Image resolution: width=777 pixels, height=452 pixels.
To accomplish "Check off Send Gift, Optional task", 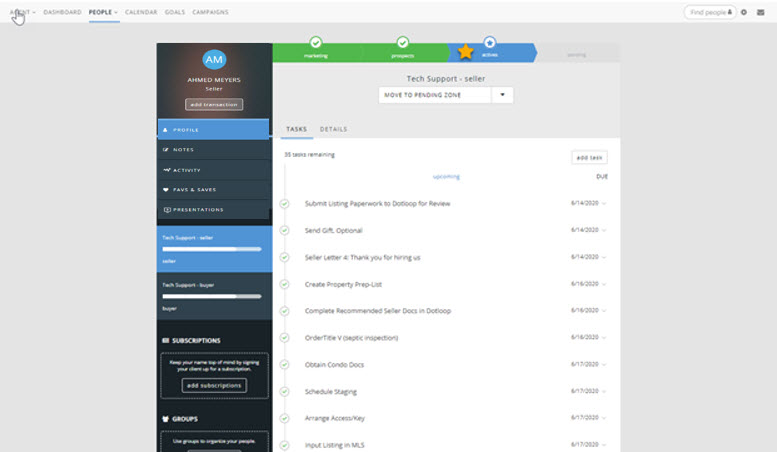I will coord(284,230).
